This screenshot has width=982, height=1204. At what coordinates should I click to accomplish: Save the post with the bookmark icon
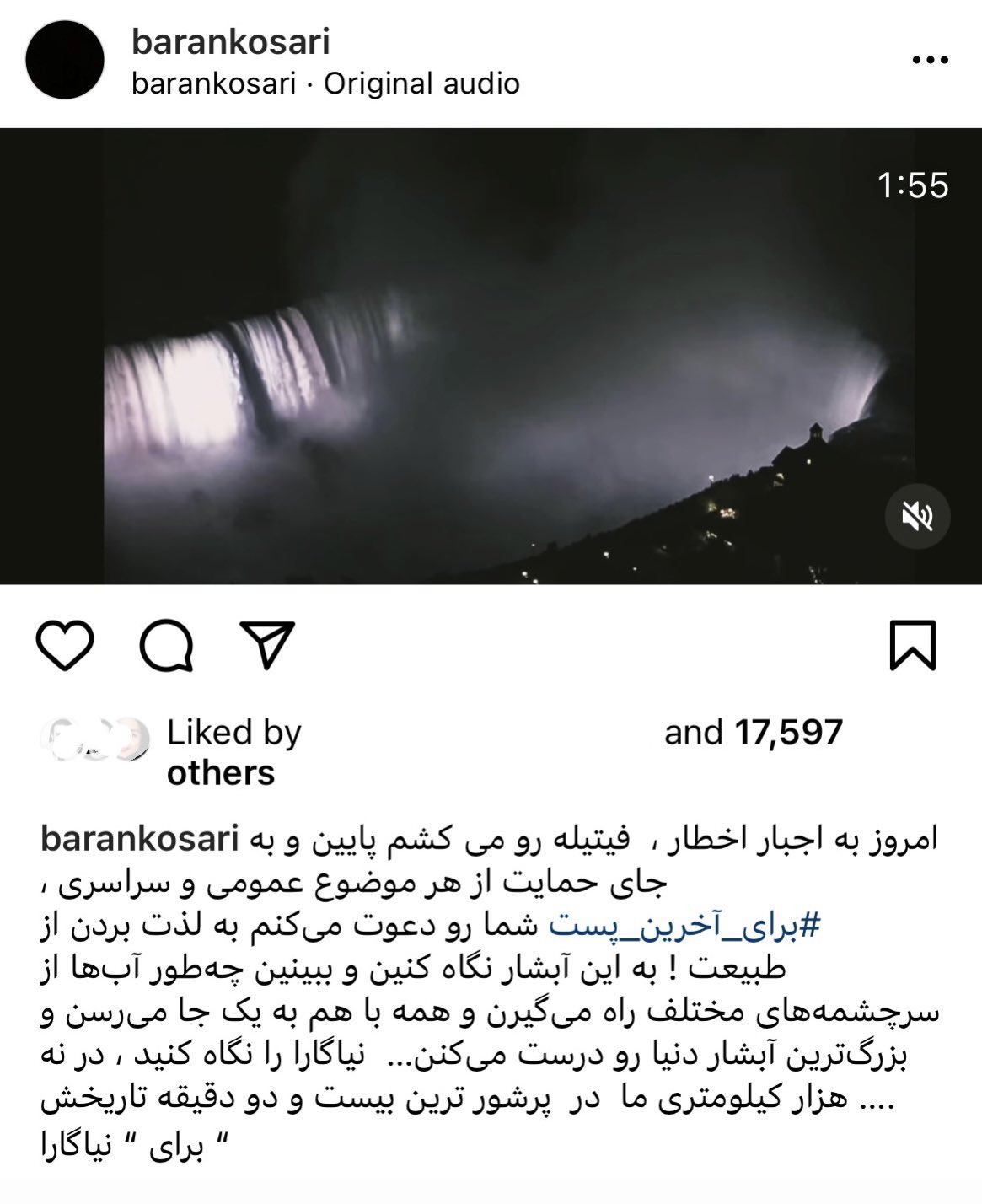[x=913, y=646]
